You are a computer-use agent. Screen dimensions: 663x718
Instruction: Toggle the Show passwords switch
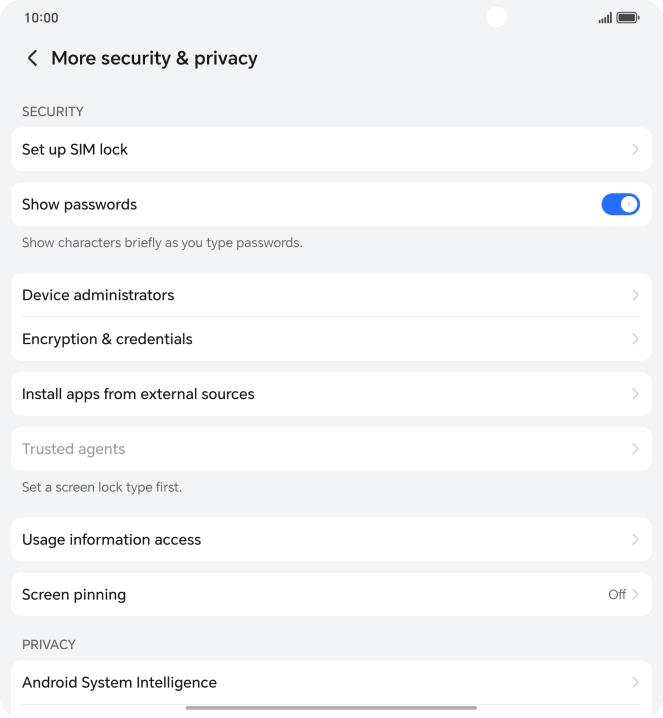pos(620,204)
